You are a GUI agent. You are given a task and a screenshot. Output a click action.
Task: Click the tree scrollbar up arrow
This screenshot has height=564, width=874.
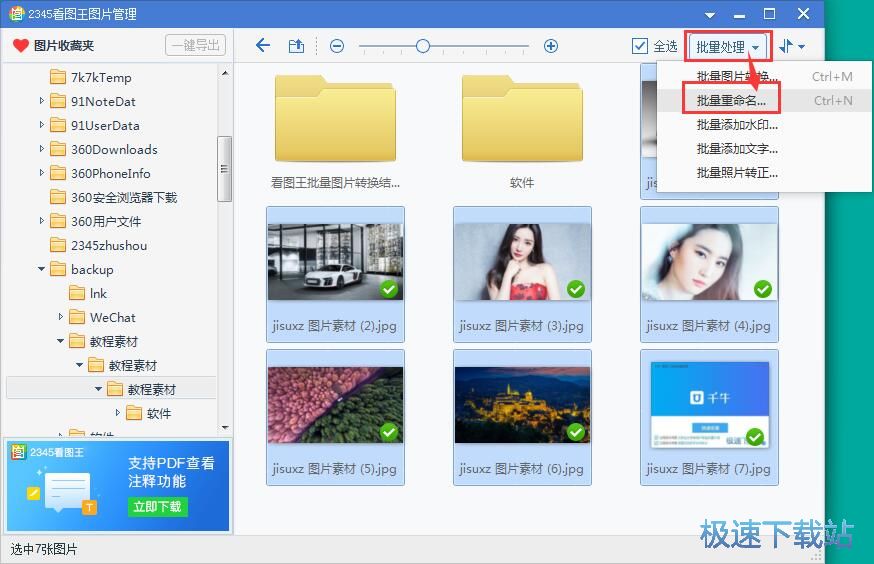click(x=225, y=73)
